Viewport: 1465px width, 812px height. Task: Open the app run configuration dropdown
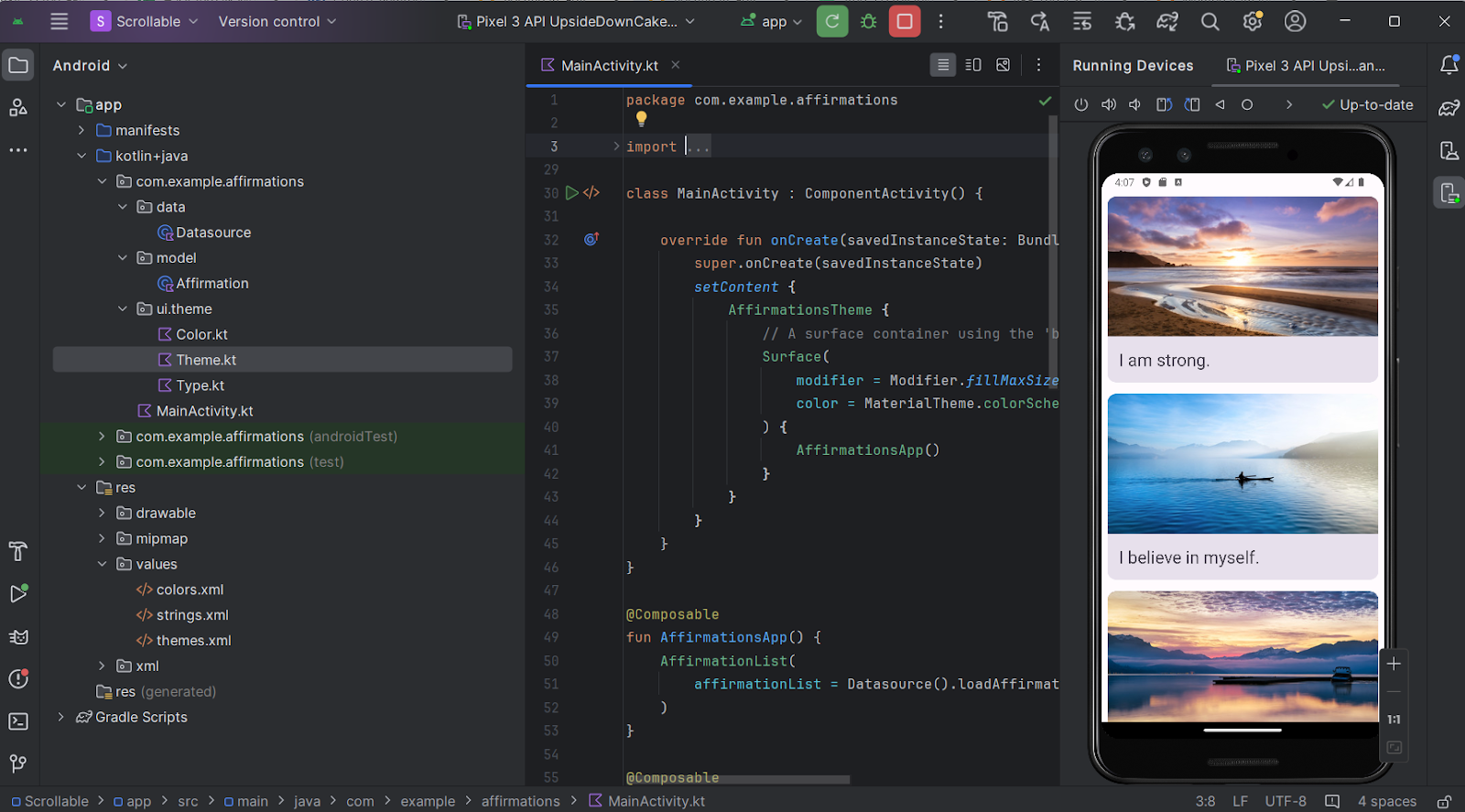(x=771, y=21)
